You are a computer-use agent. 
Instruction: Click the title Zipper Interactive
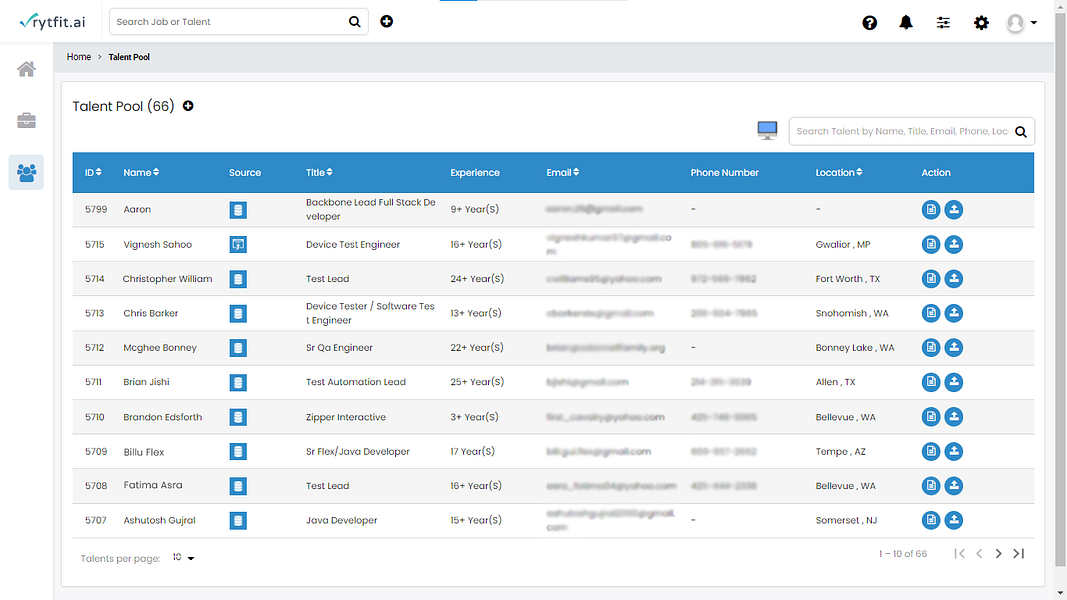point(346,417)
